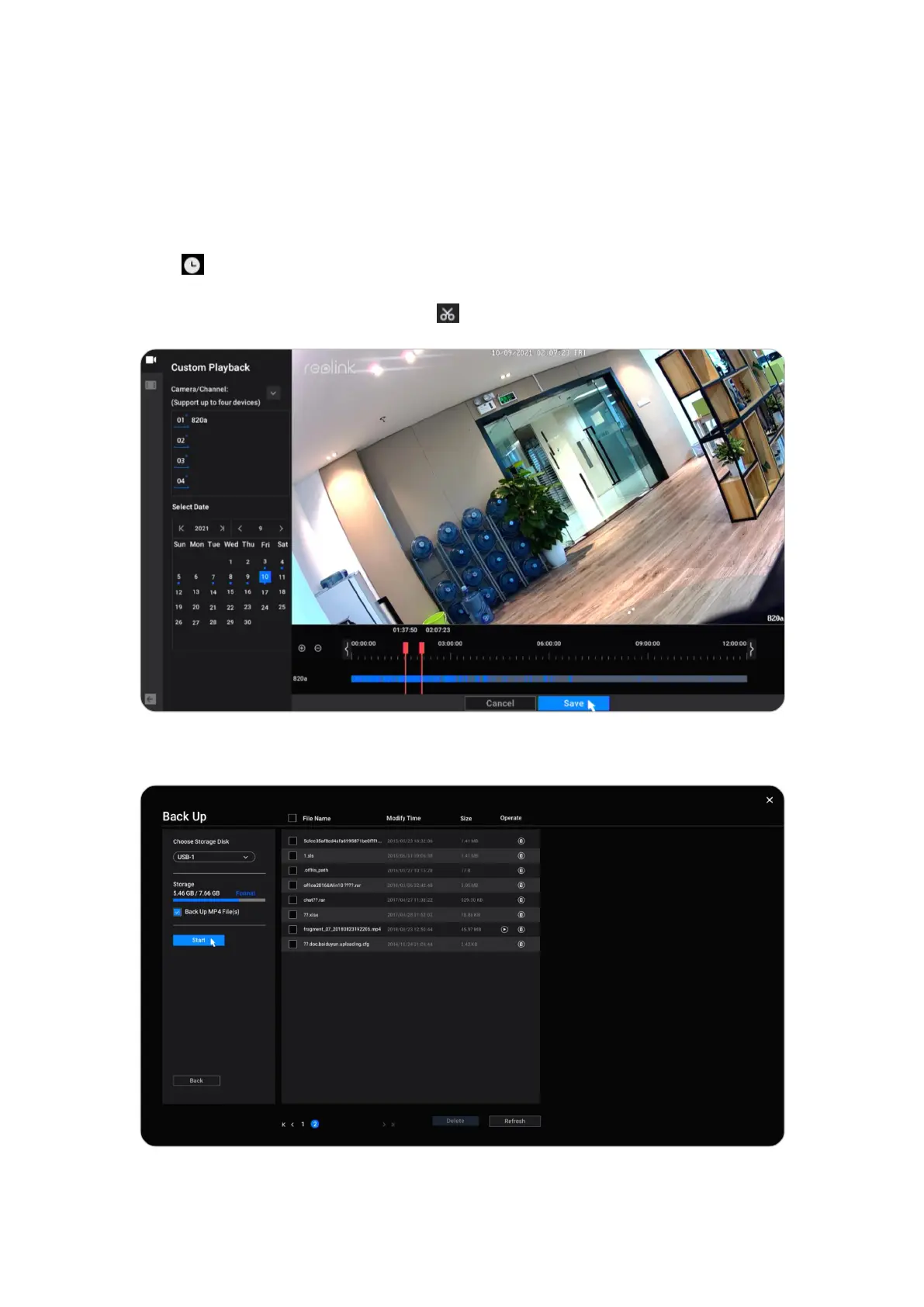Click the 820a blue recording timeline bar
This screenshot has height=1307, width=924.
(x=549, y=679)
